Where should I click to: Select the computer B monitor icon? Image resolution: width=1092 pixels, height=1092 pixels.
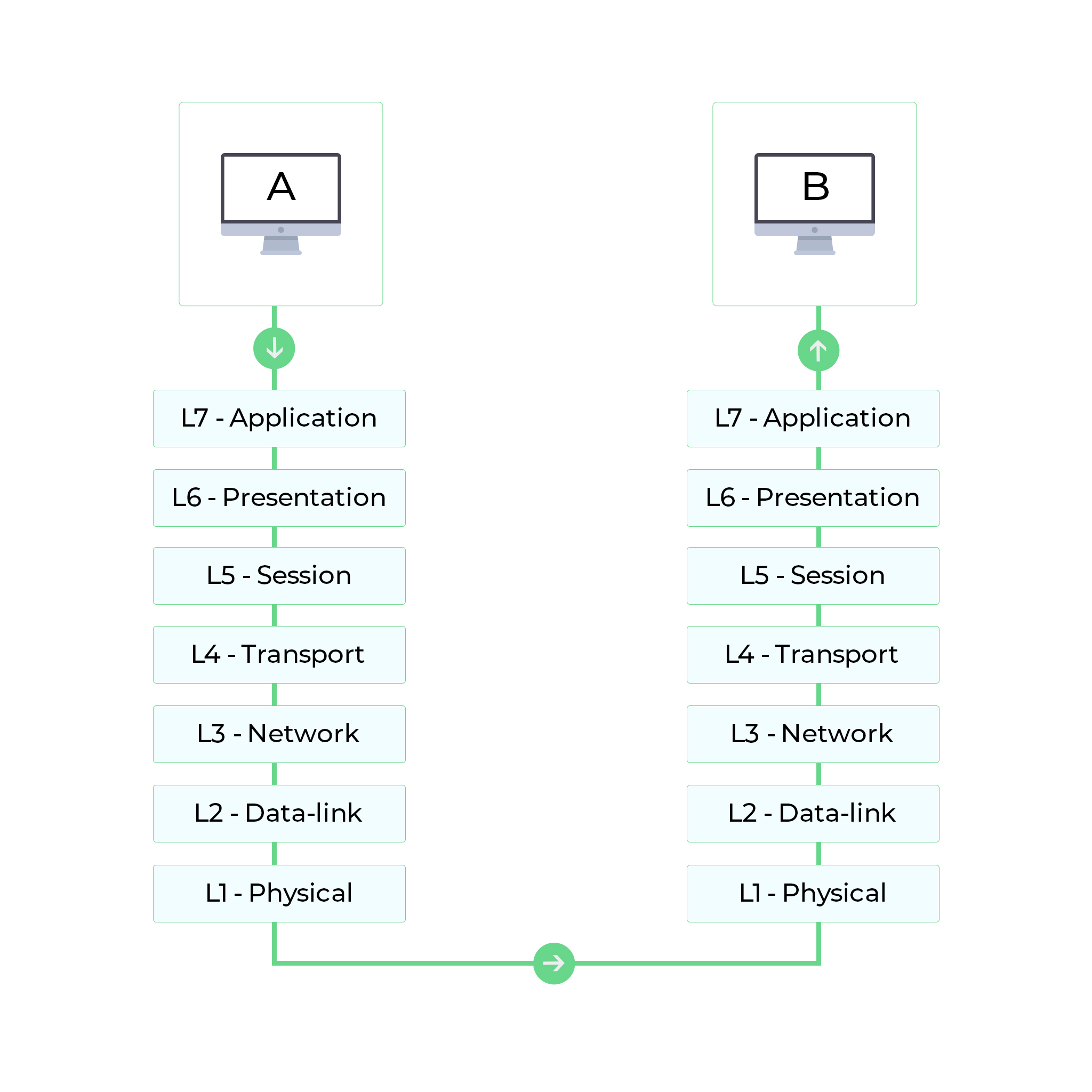[x=815, y=170]
